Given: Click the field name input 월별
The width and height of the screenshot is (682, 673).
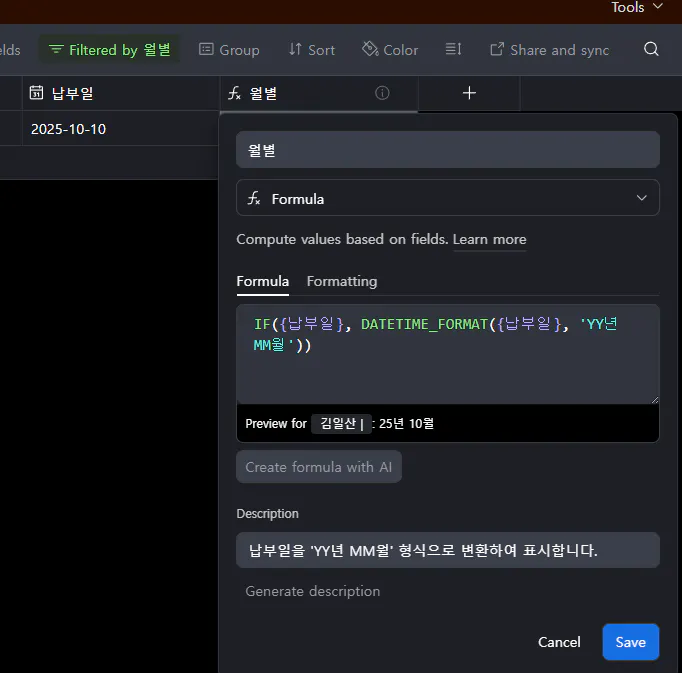Looking at the screenshot, I should pyautogui.click(x=448, y=150).
